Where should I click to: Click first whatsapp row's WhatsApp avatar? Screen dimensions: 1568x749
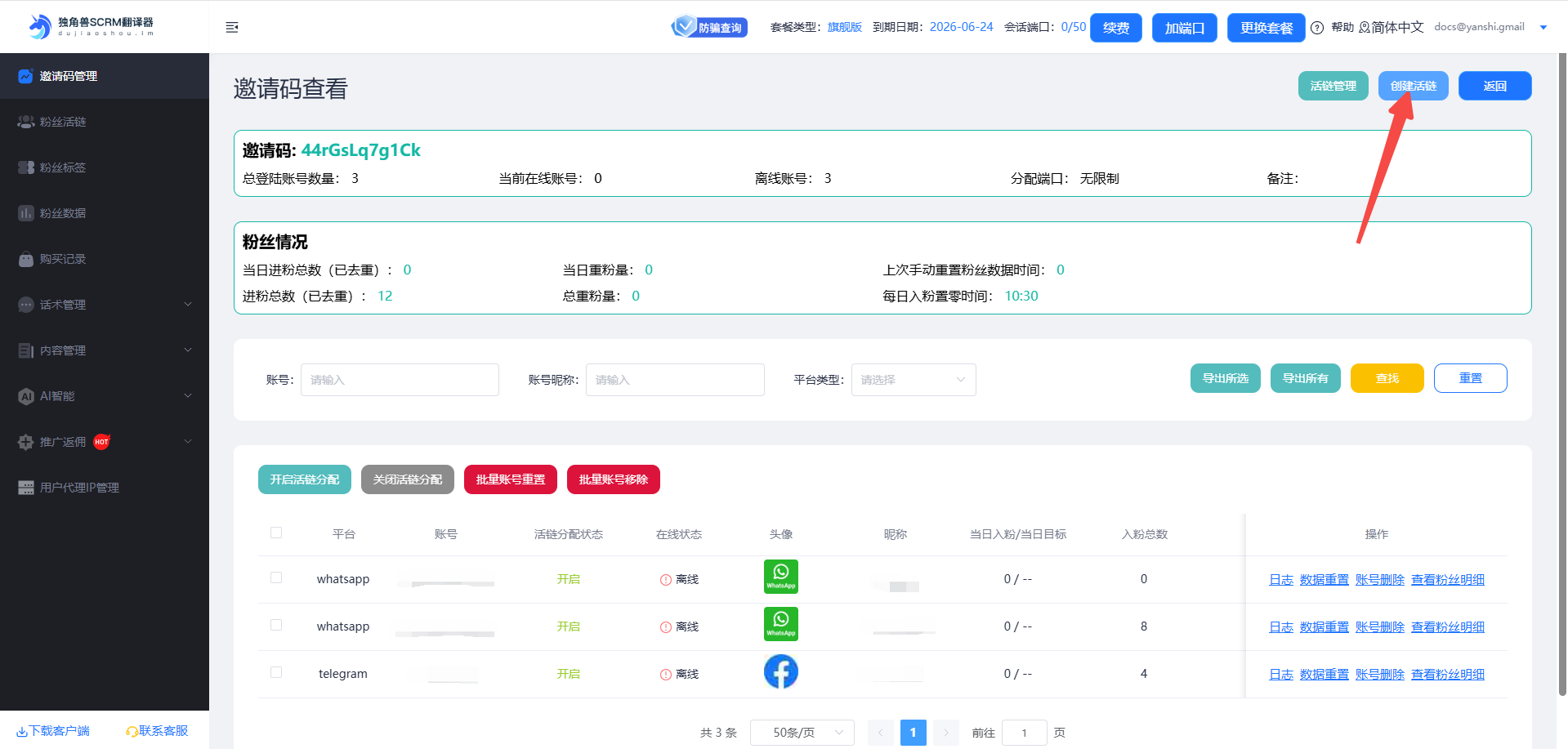780,577
